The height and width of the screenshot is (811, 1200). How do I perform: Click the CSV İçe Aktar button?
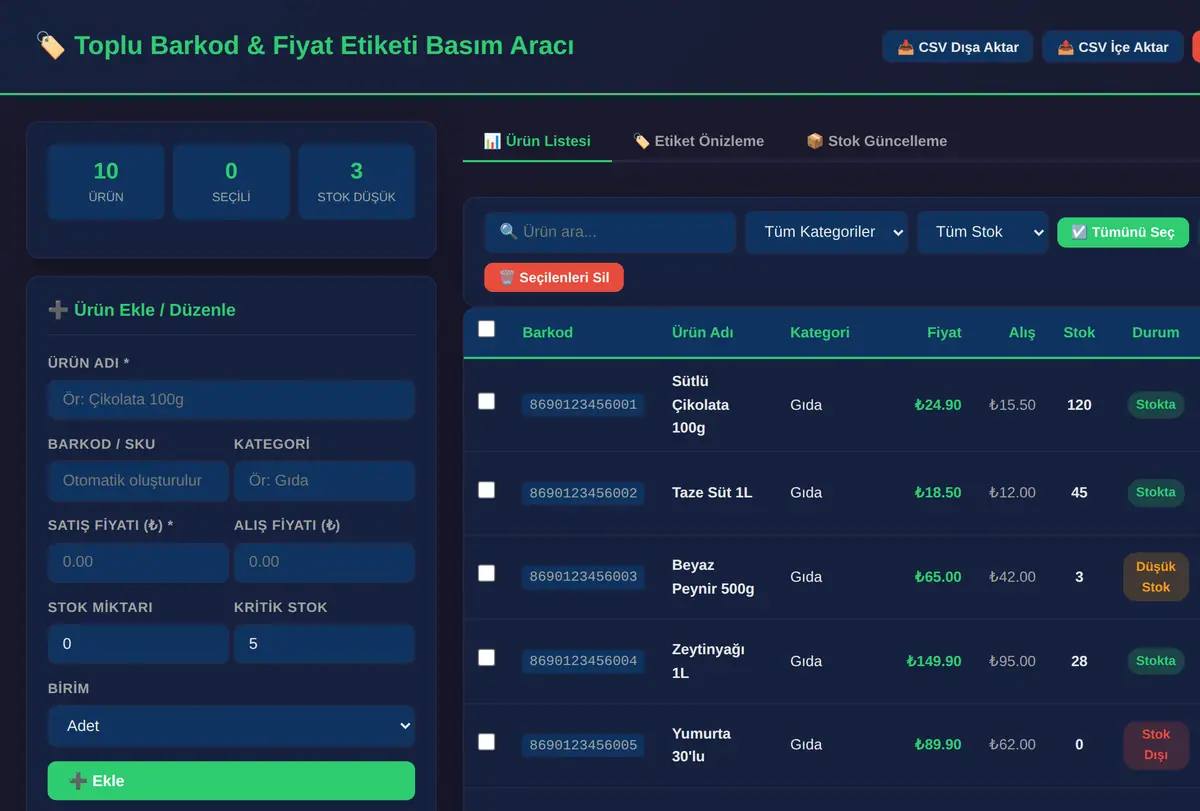coord(1113,47)
